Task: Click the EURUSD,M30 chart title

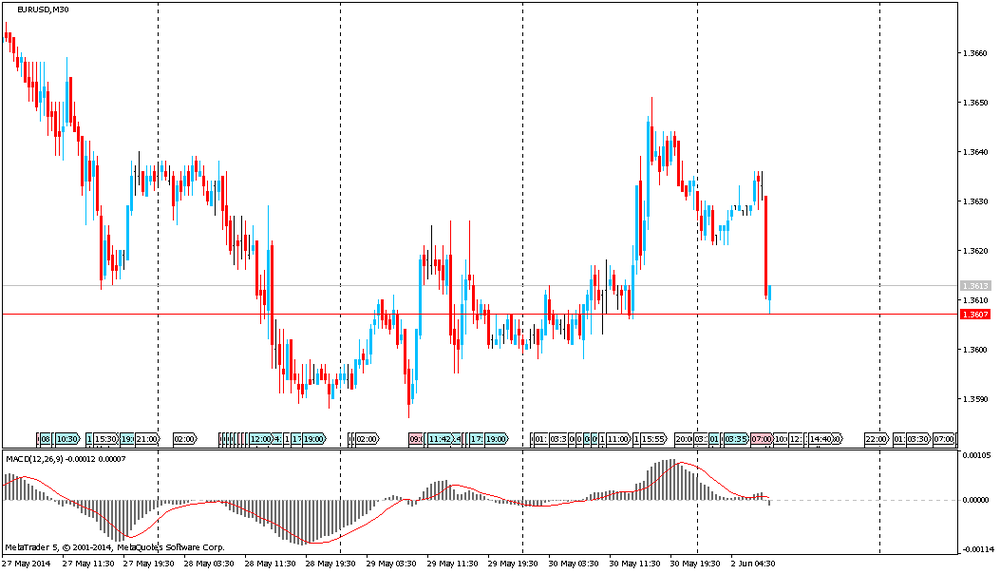Action: tap(43, 10)
